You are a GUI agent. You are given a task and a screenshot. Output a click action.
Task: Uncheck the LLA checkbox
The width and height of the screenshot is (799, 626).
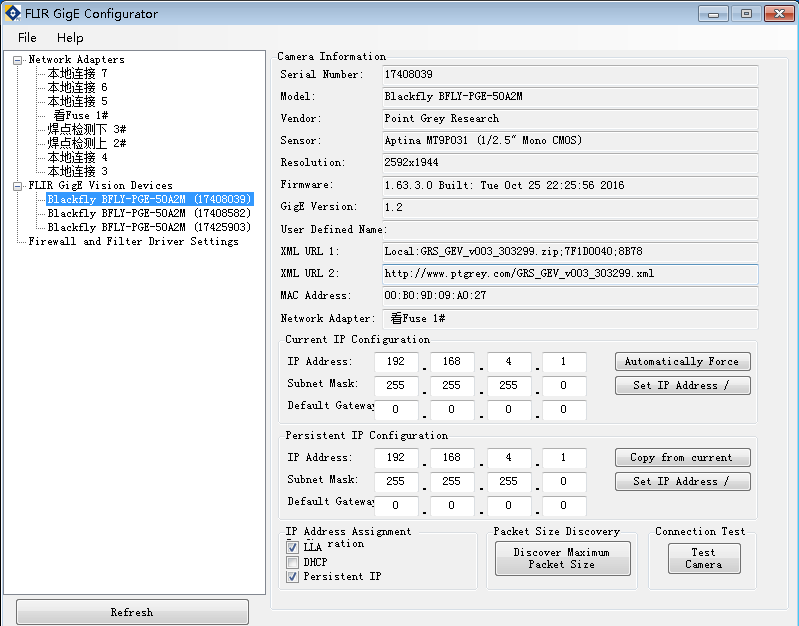click(x=292, y=547)
